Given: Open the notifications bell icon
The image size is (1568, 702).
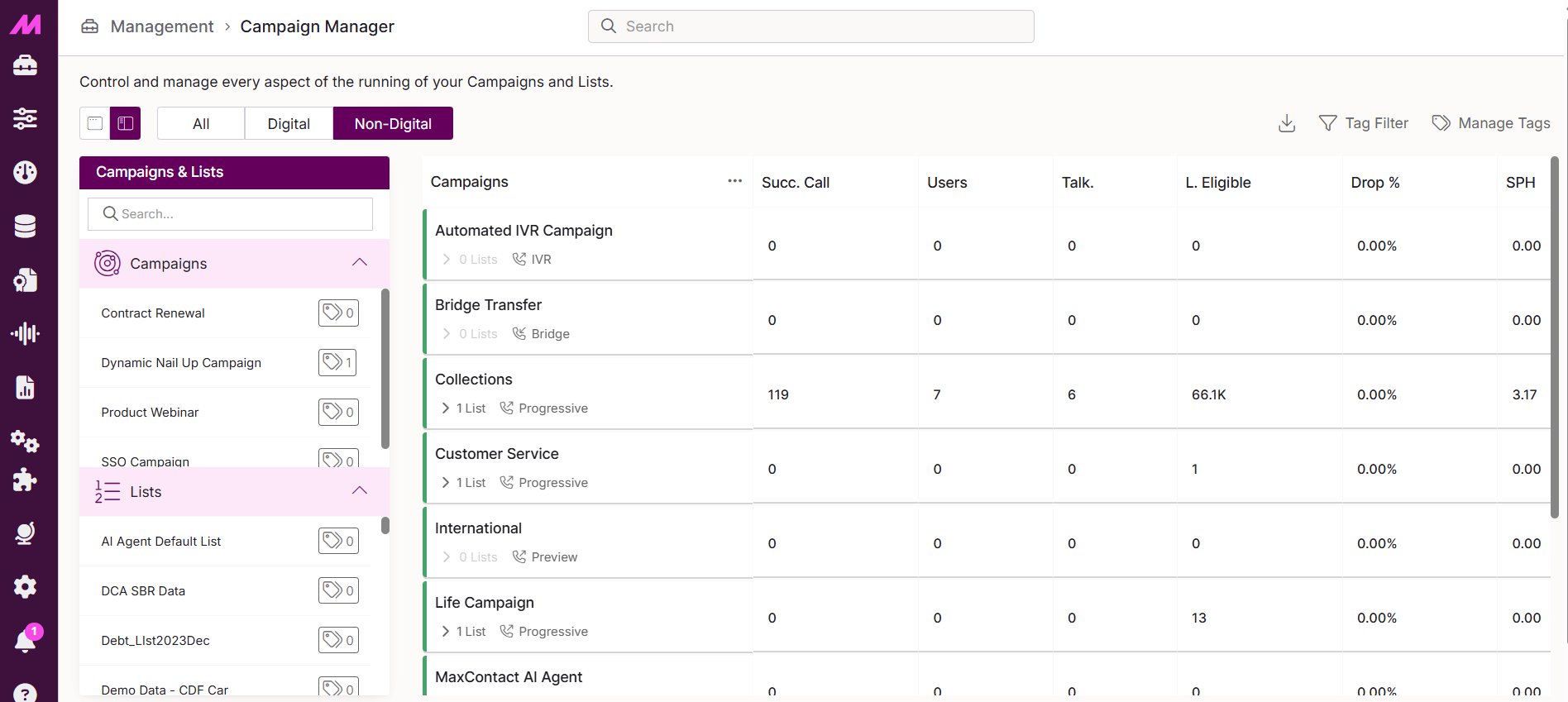Looking at the screenshot, I should [25, 640].
